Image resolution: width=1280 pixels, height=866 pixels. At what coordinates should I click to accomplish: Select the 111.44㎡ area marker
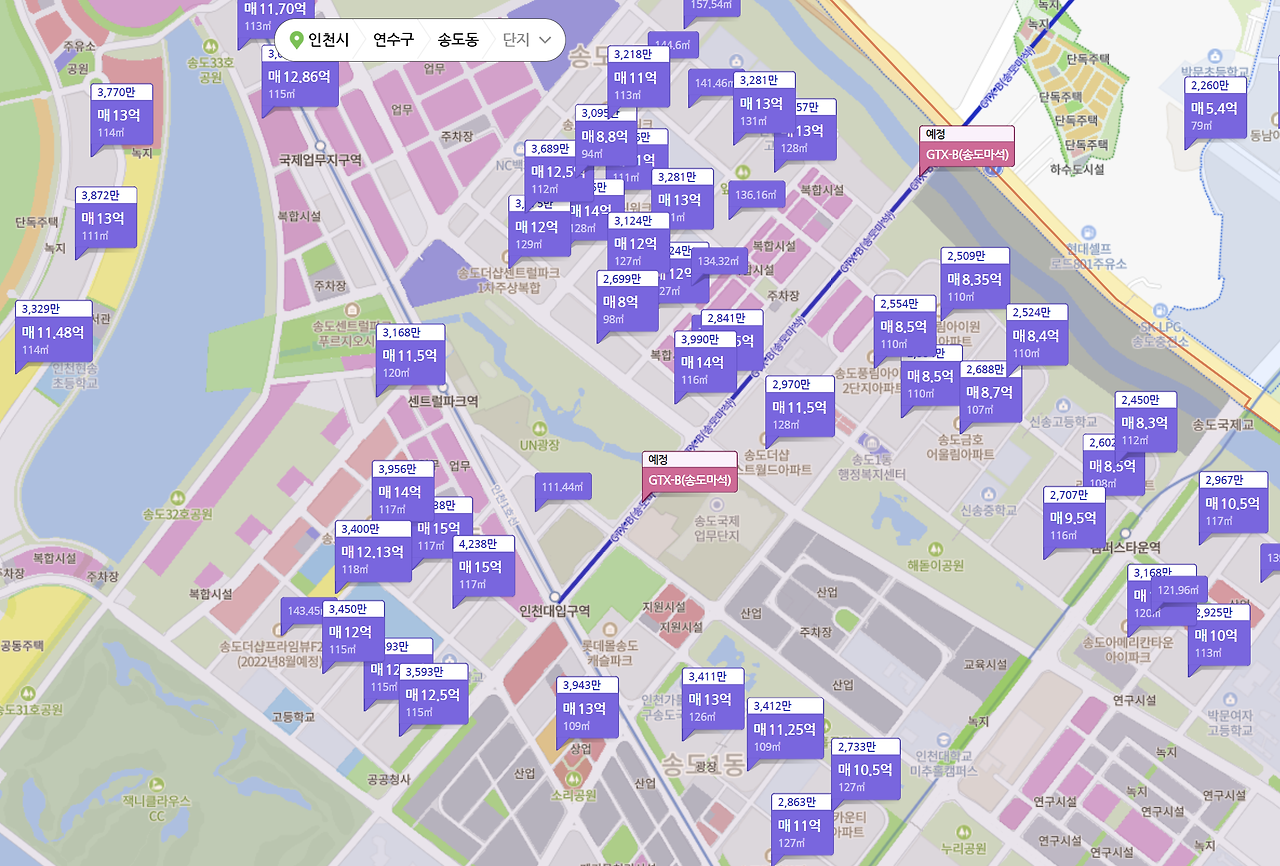pyautogui.click(x=563, y=488)
